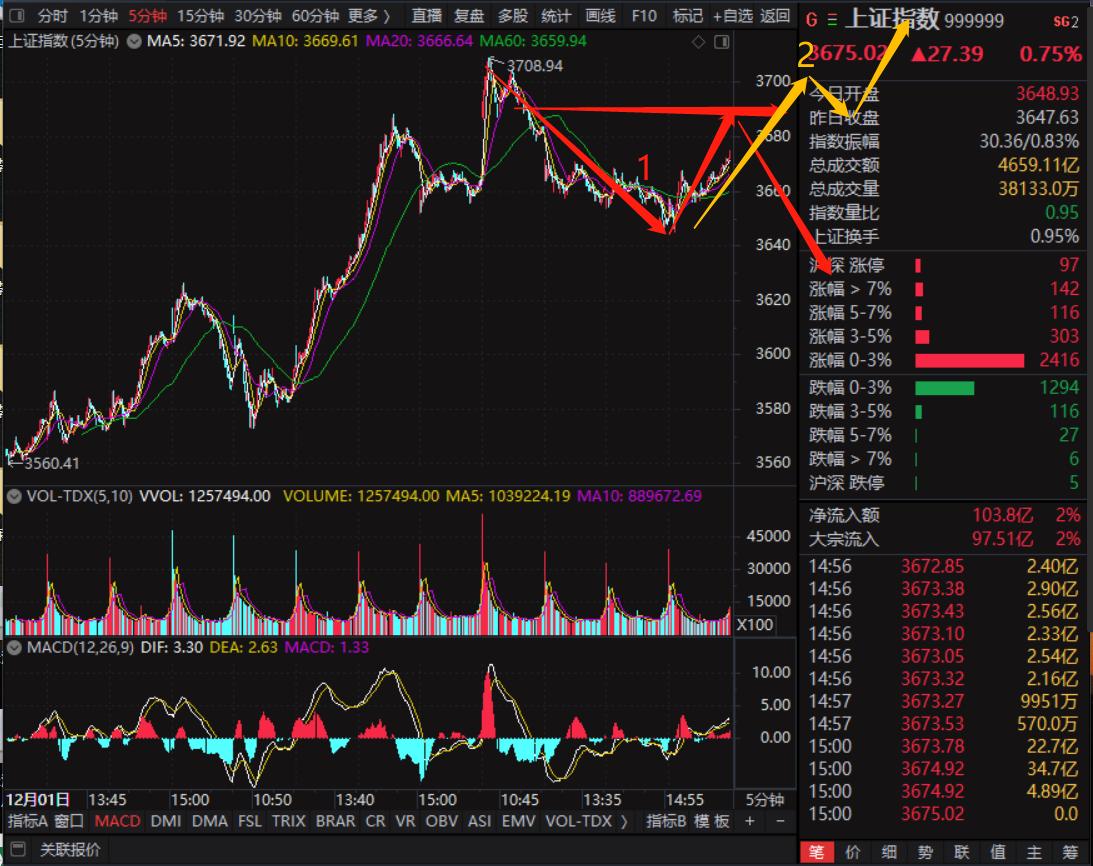Click the 关联报价 related quotes label

(70, 849)
